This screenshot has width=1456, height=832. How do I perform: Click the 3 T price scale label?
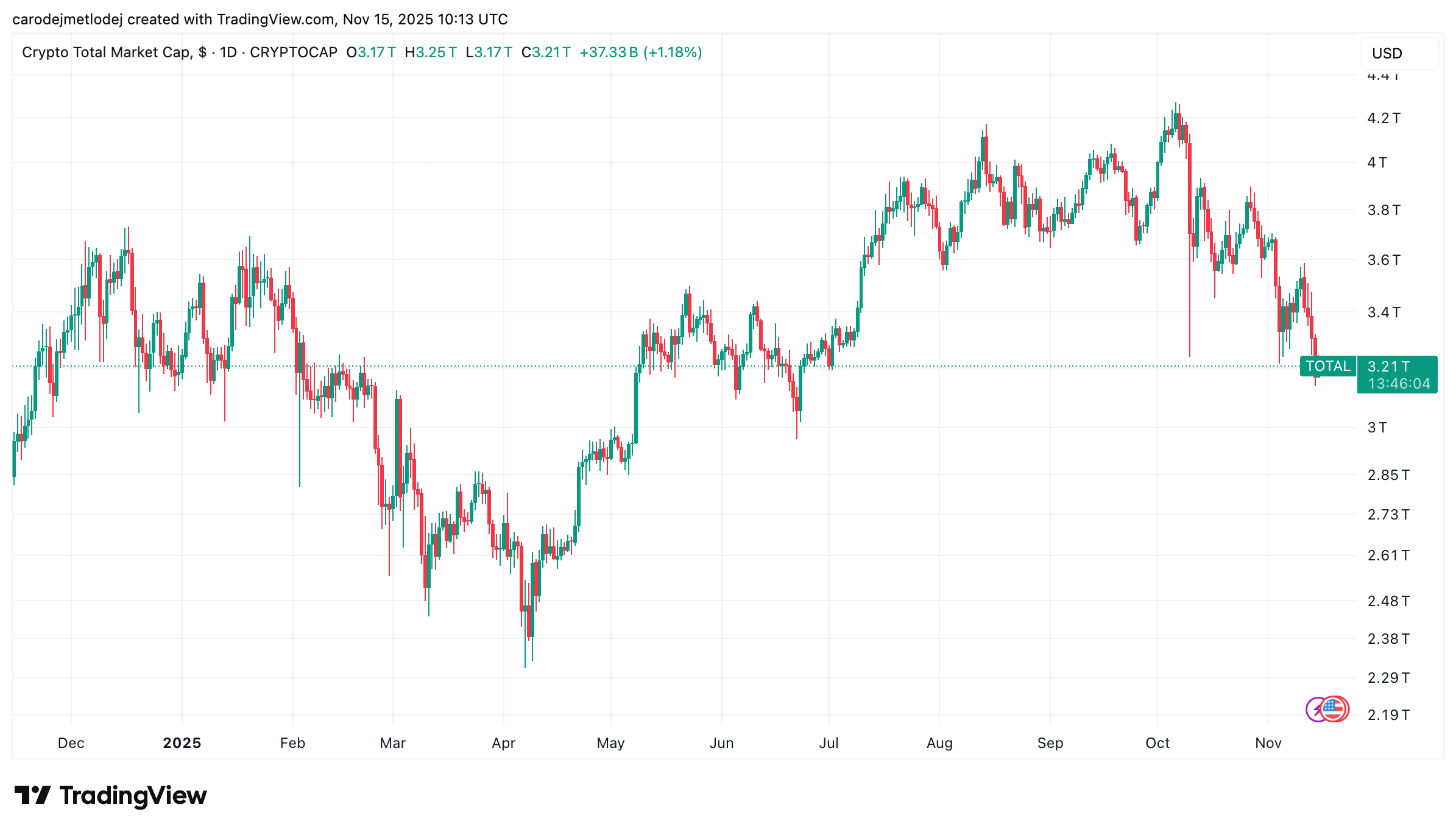(1377, 428)
